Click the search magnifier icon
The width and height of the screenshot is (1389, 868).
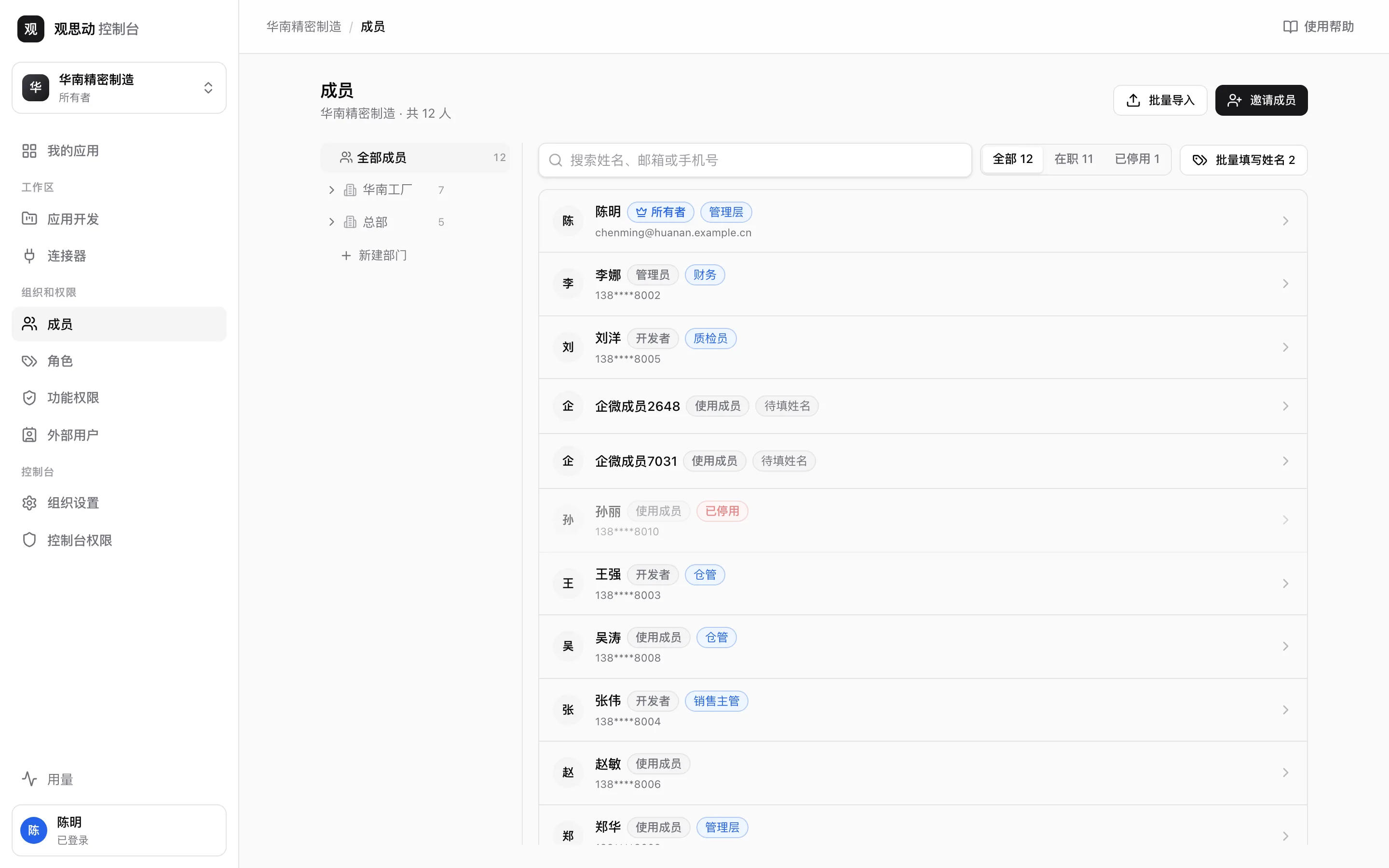click(x=555, y=160)
